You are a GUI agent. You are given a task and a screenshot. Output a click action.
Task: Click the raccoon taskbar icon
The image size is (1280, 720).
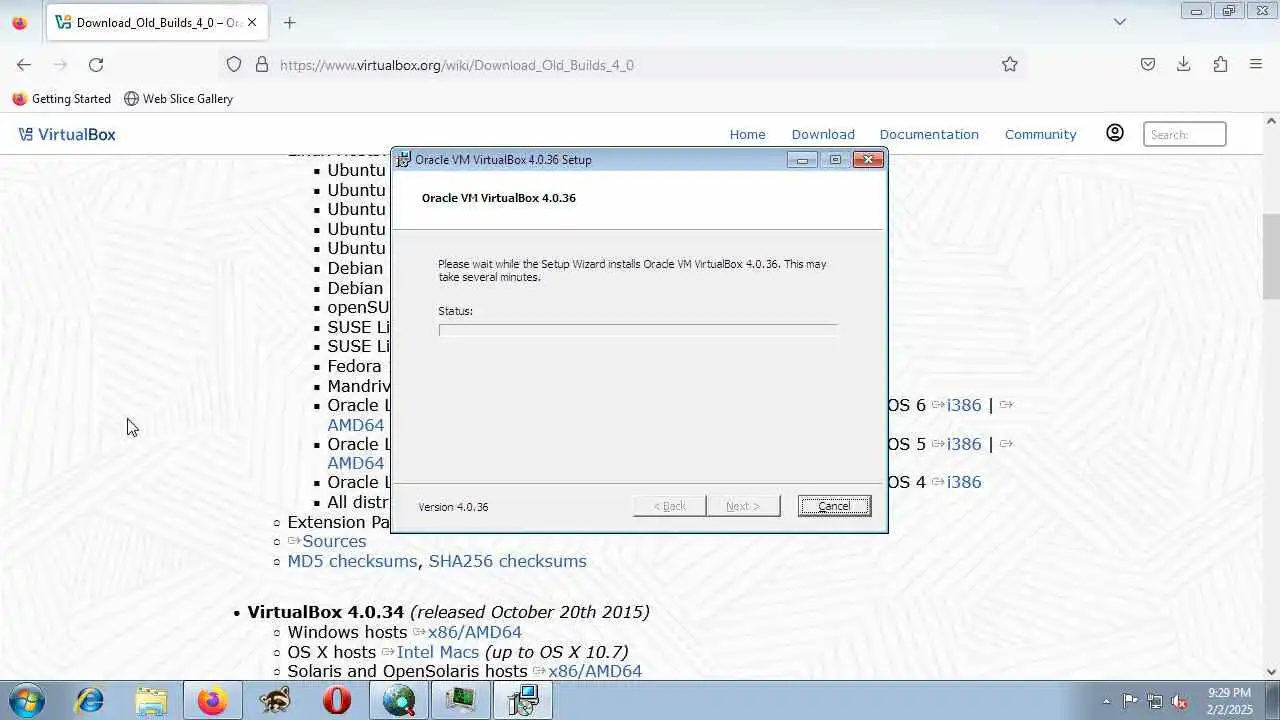[274, 700]
